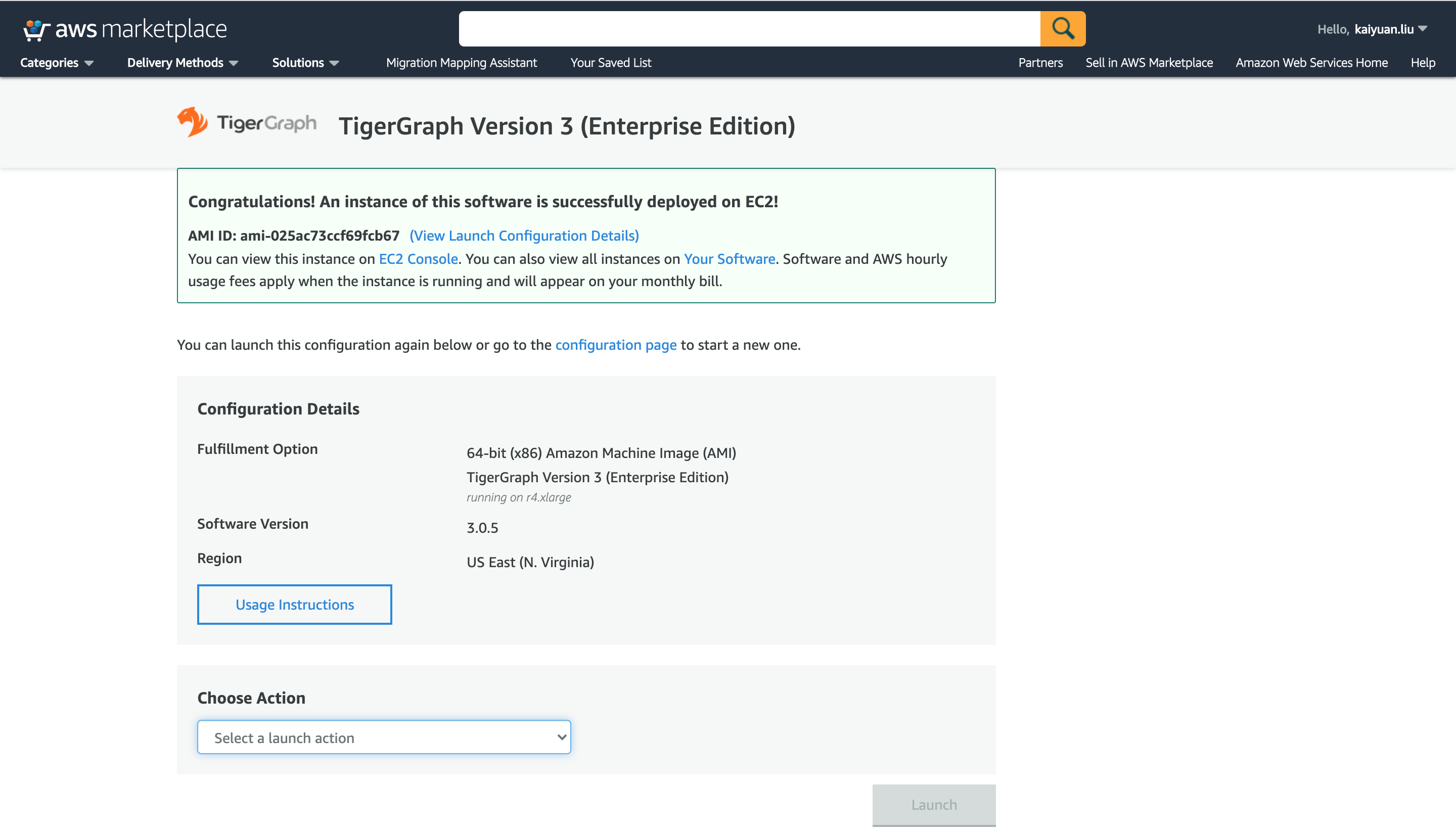Open Usage Instructions
This screenshot has height=831, width=1456.
coord(294,604)
